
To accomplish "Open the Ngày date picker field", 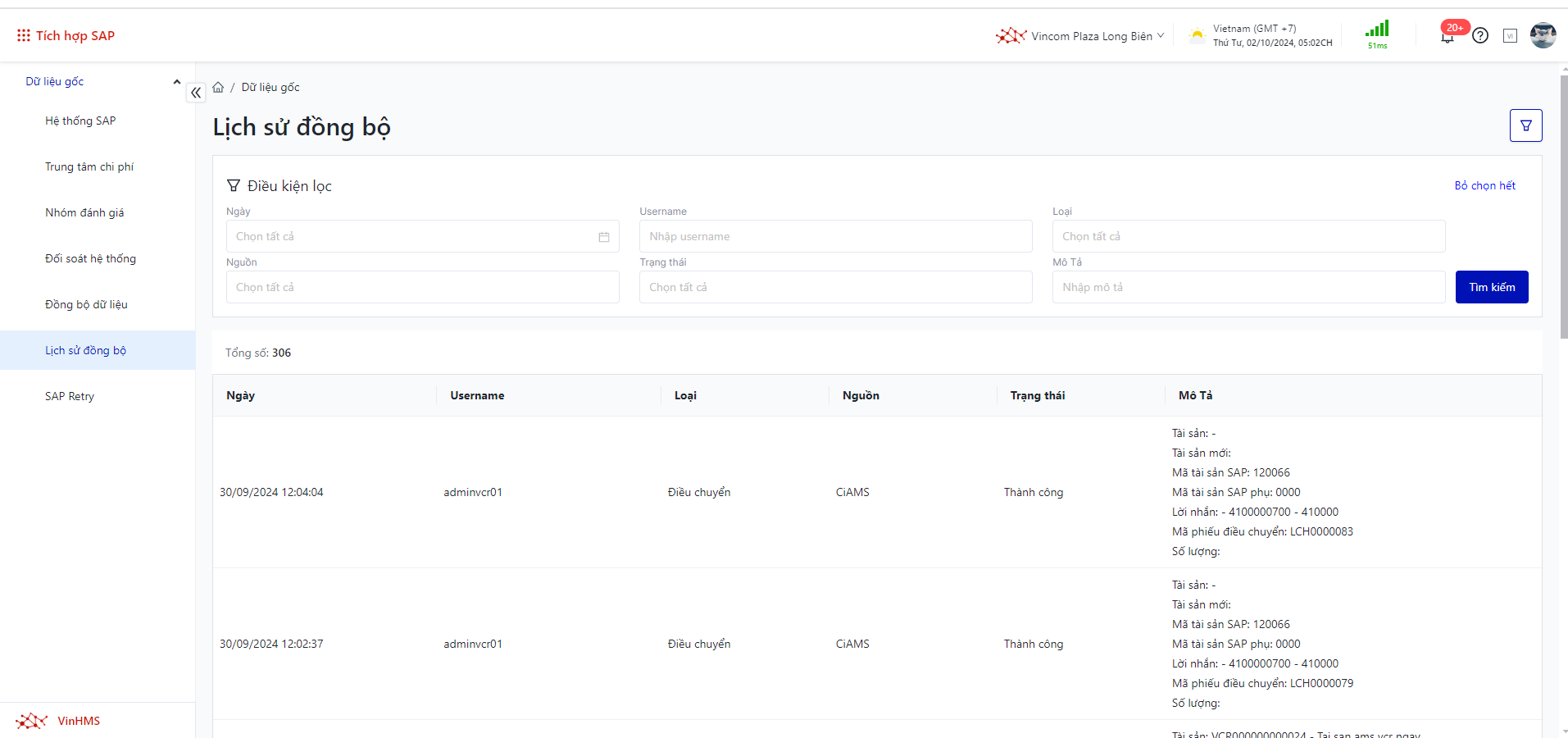I will [422, 236].
